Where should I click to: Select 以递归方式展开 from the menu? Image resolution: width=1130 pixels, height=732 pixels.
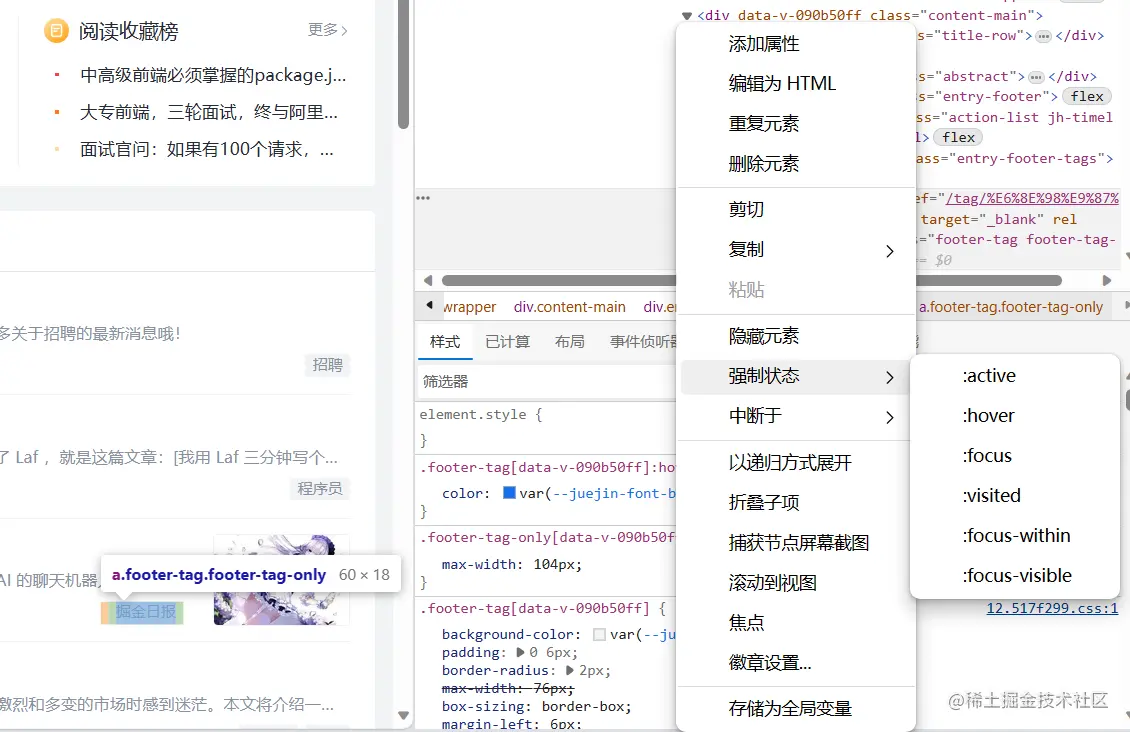(x=791, y=463)
